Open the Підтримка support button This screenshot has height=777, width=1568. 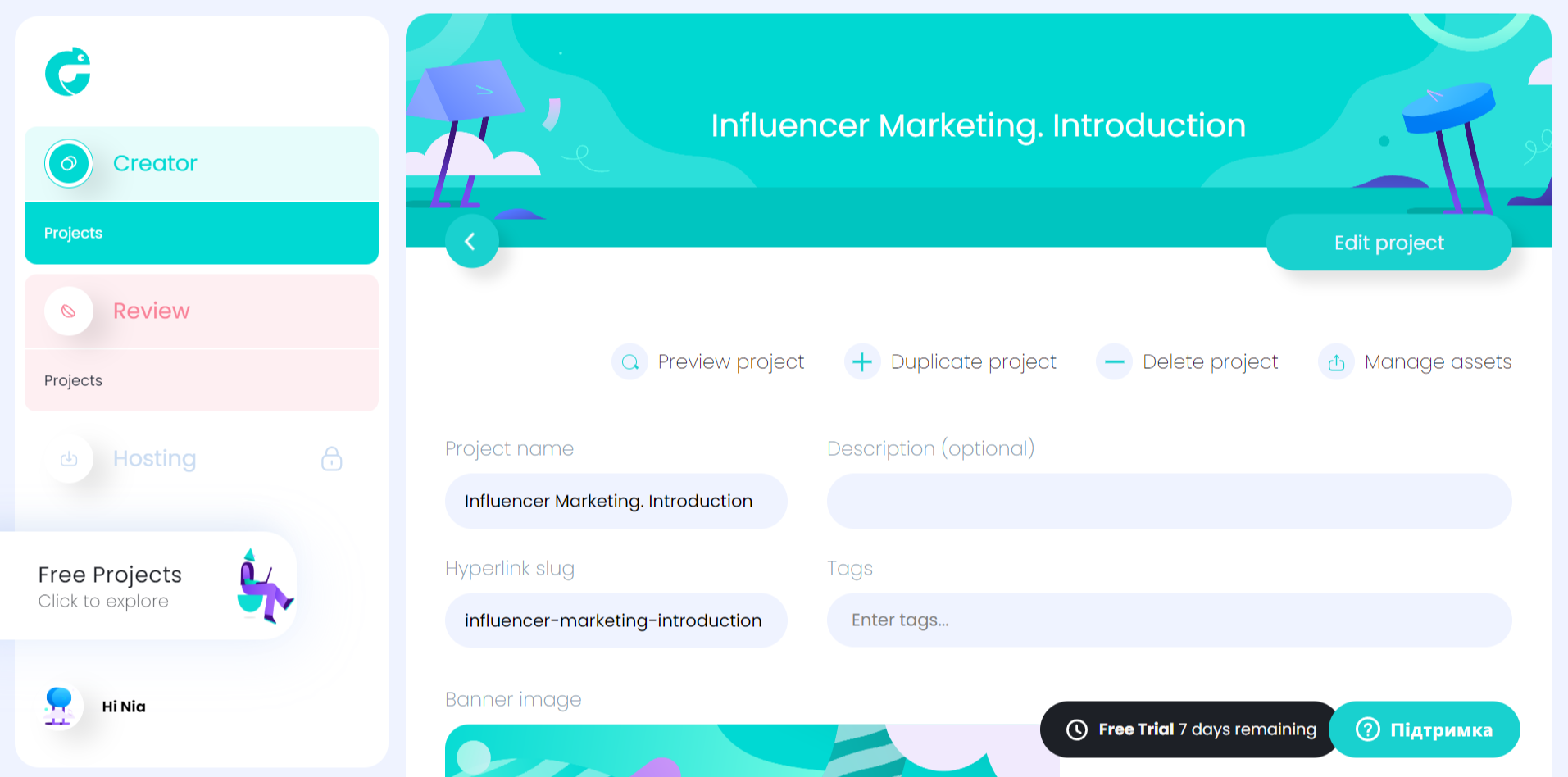(1425, 729)
